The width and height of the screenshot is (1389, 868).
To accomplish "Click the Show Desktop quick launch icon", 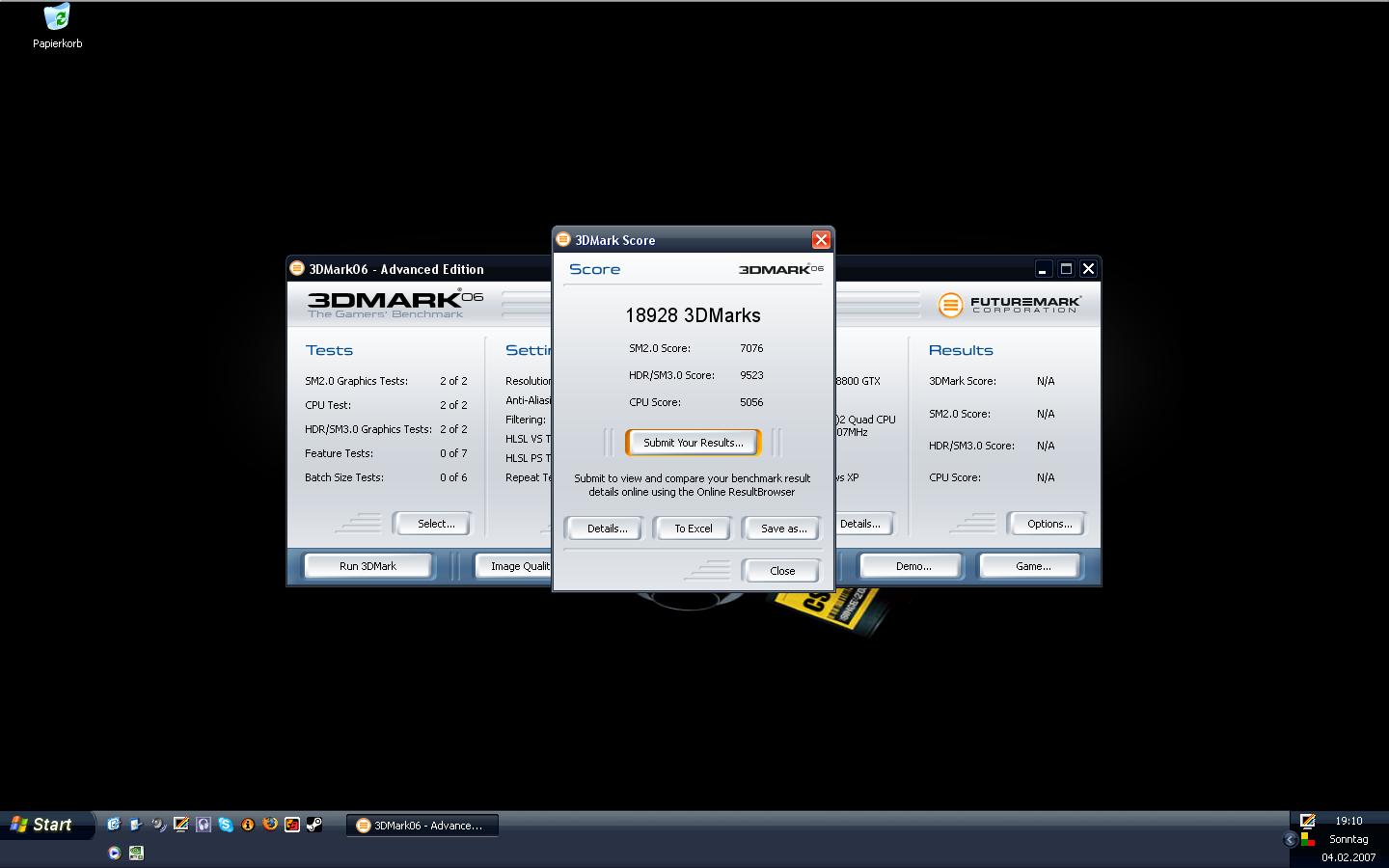I will [136, 825].
